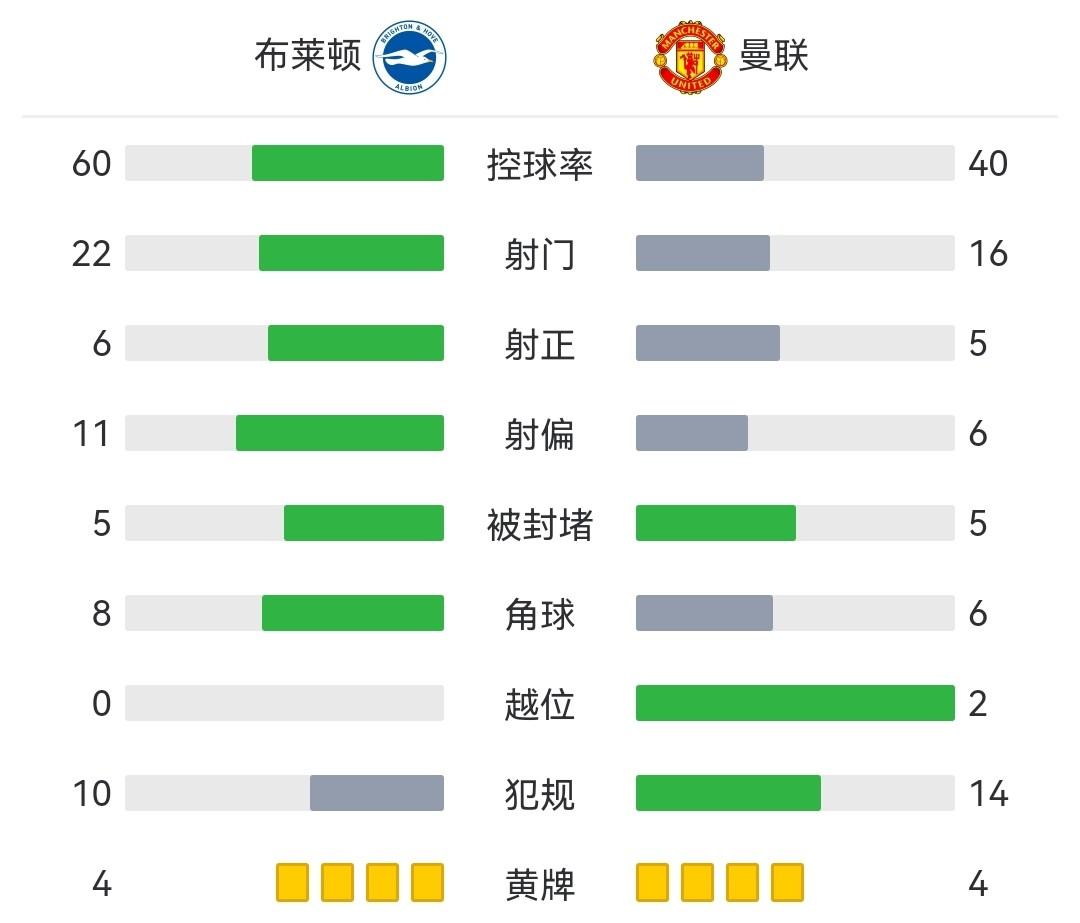Click the 越位 stat label

point(540,704)
